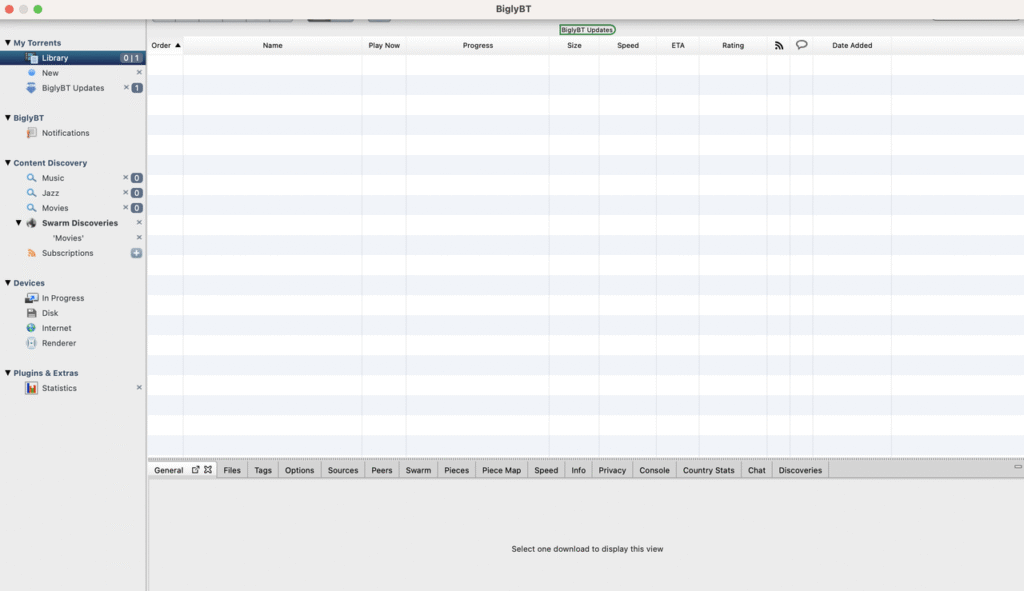Click the BiglyBT Updates tag button
Image resolution: width=1024 pixels, height=591 pixels.
[x=587, y=30]
